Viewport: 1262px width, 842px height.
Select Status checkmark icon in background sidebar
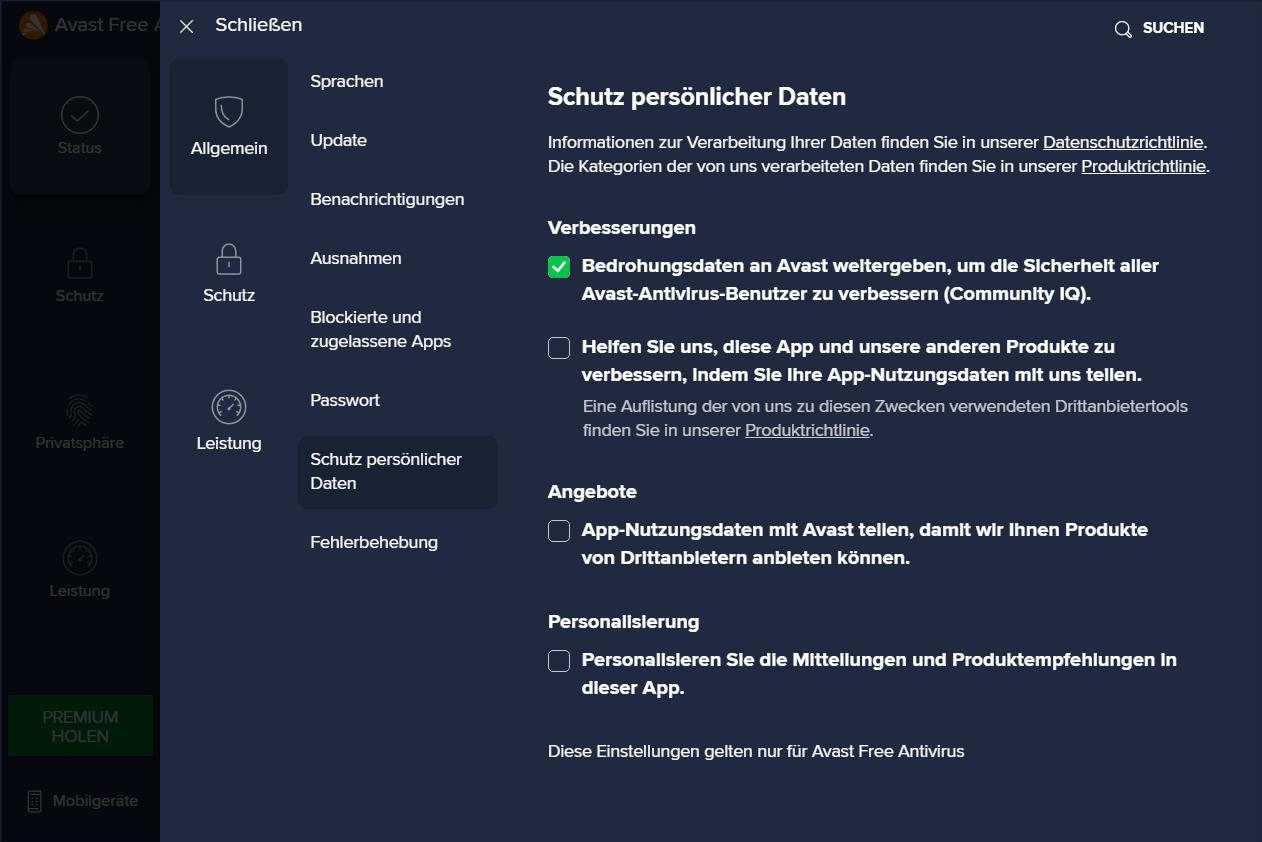click(80, 116)
